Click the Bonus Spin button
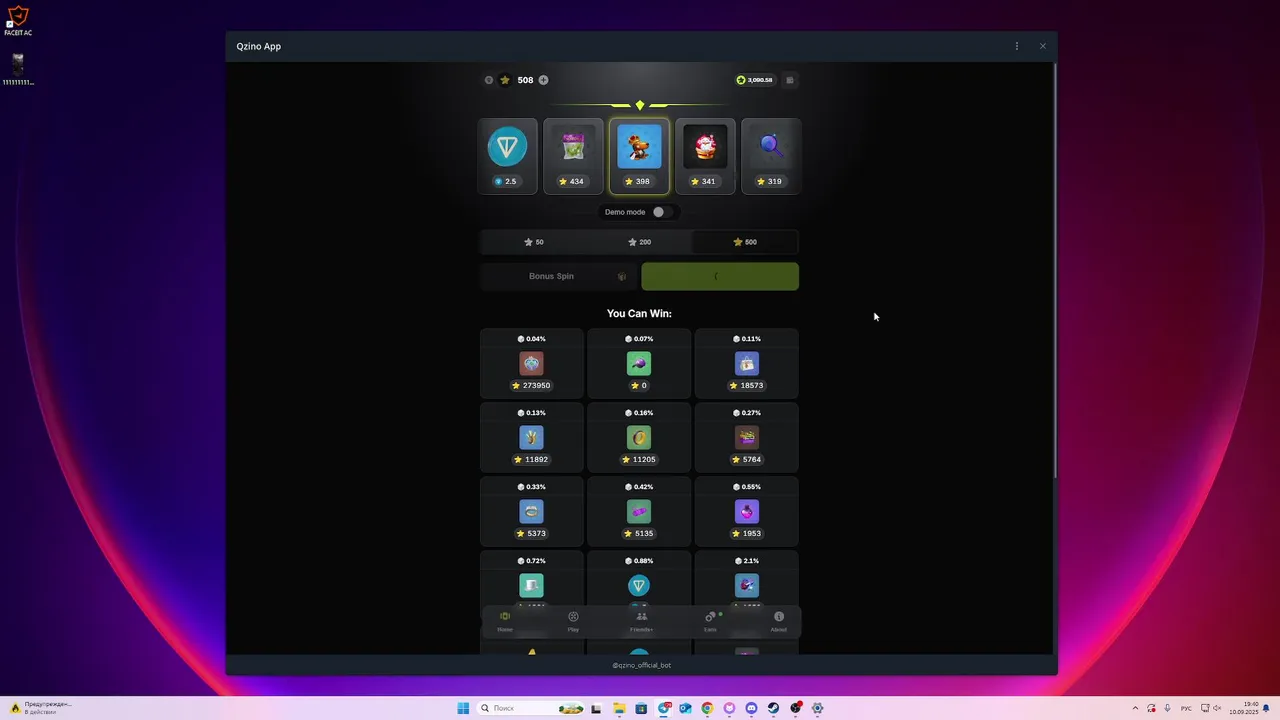Viewport: 1280px width, 720px height. pos(558,276)
